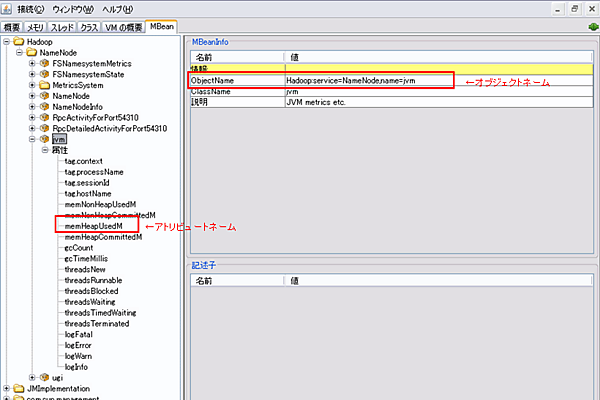Collapse the 属性 attributes node
Image resolution: width=600 pixels, height=400 pixels.
pos(45,150)
